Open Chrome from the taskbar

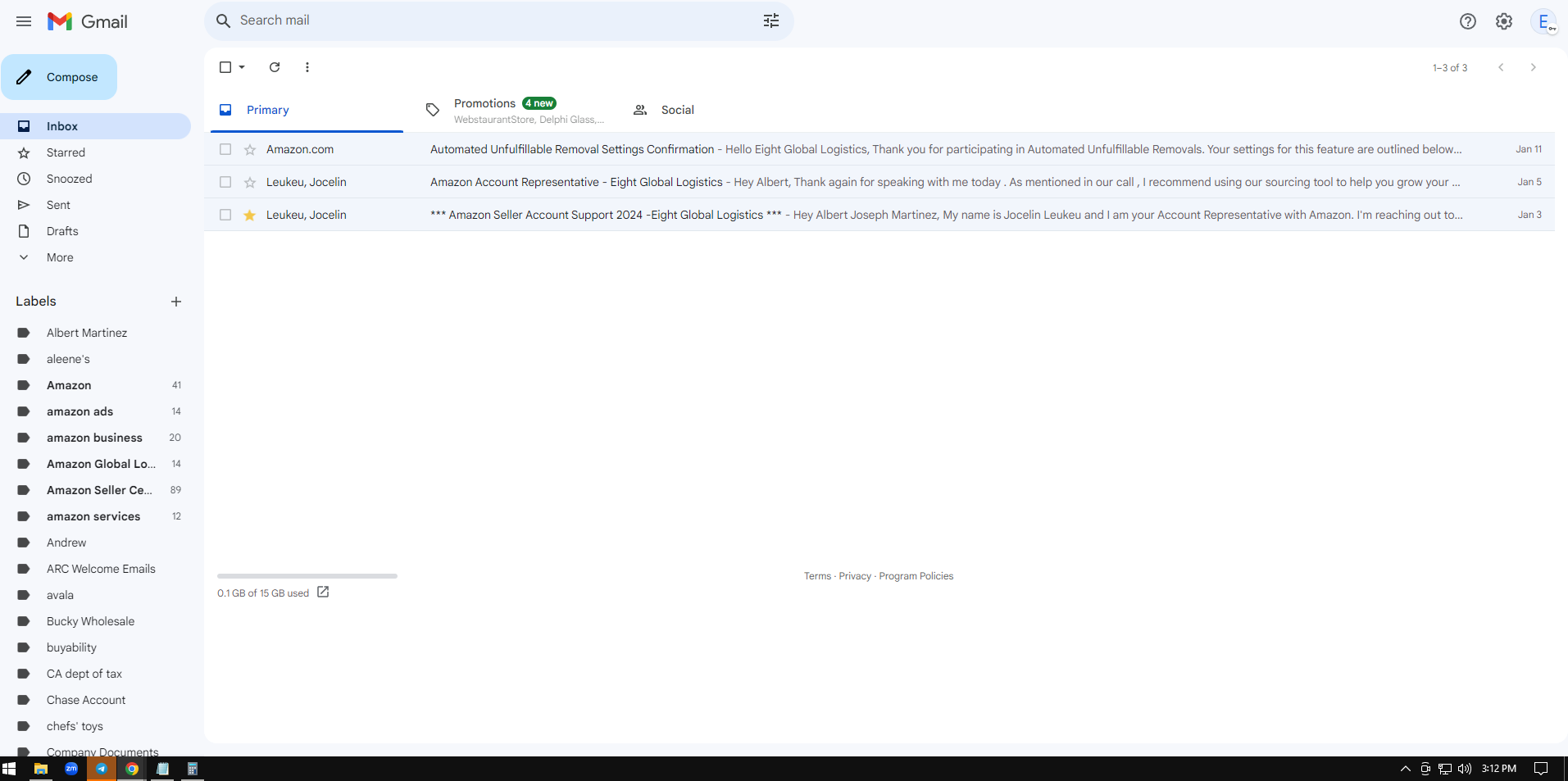pos(132,769)
